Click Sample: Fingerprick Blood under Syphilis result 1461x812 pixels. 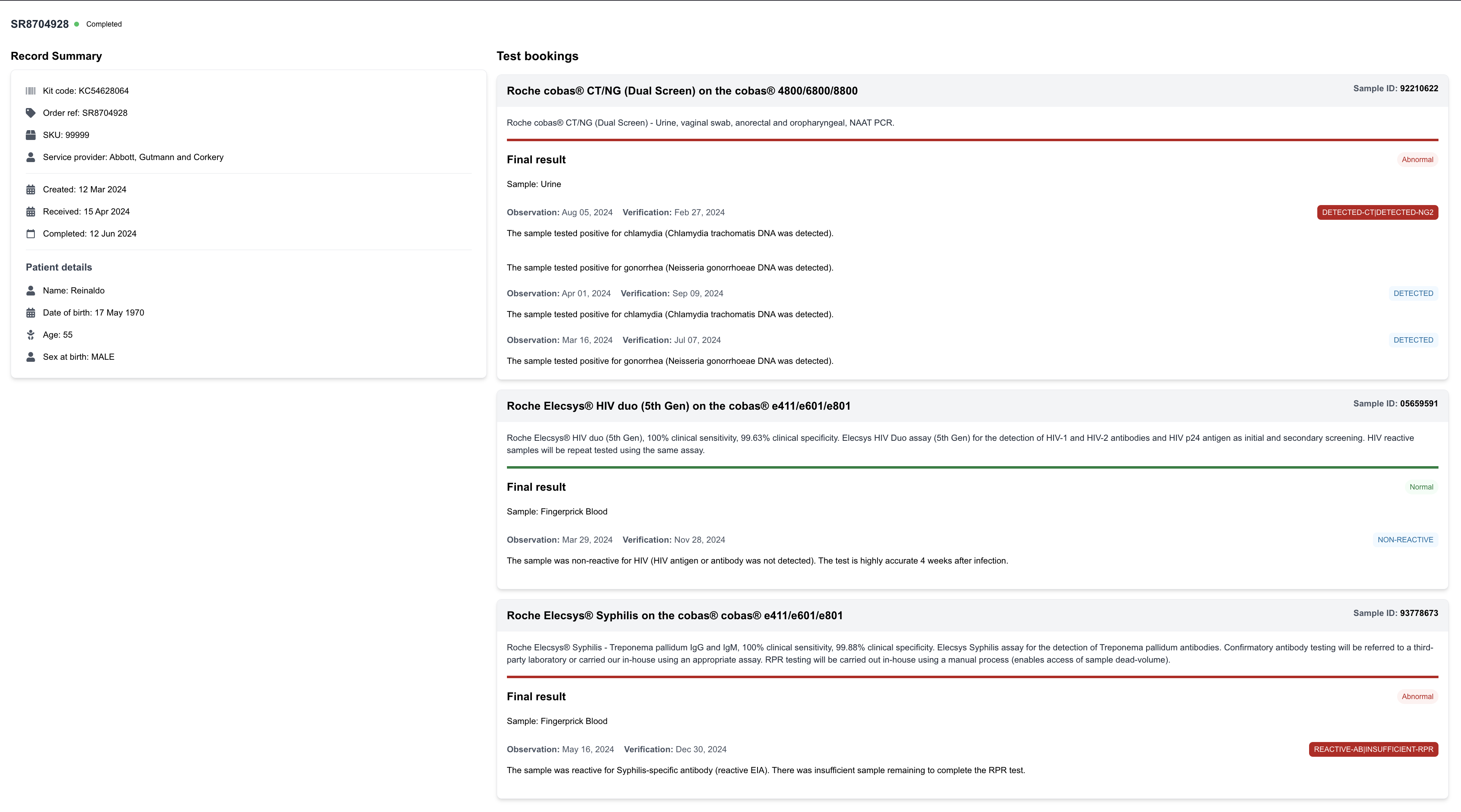[557, 721]
